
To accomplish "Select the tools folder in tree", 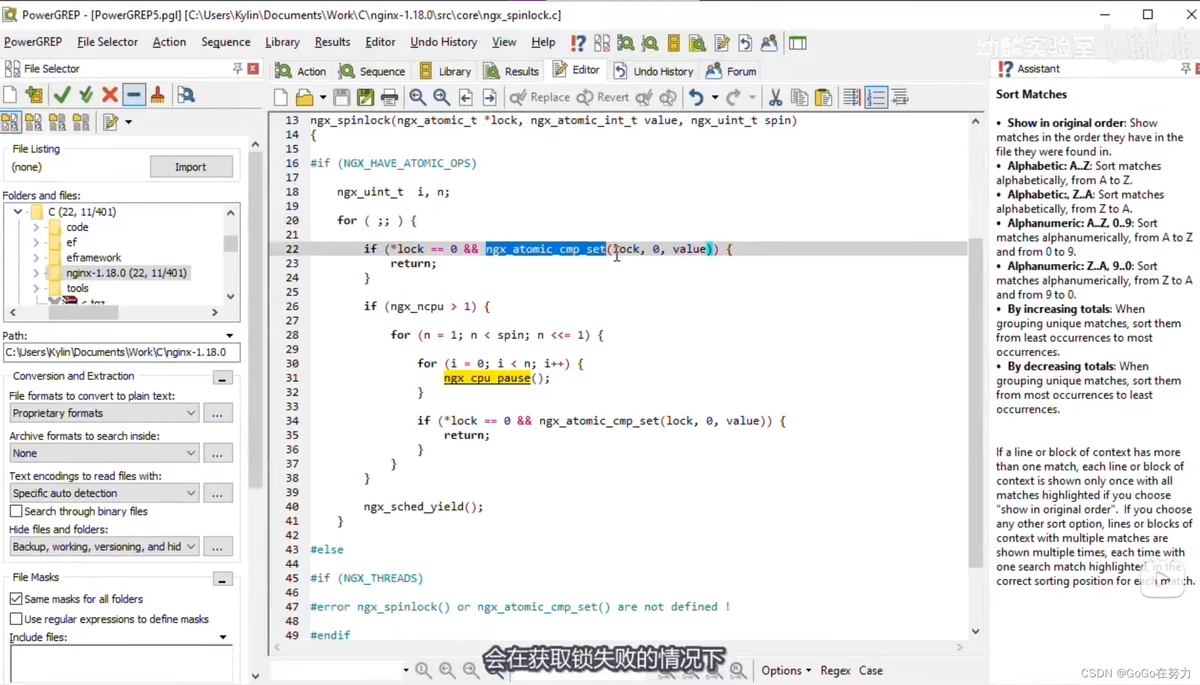I will [77, 288].
